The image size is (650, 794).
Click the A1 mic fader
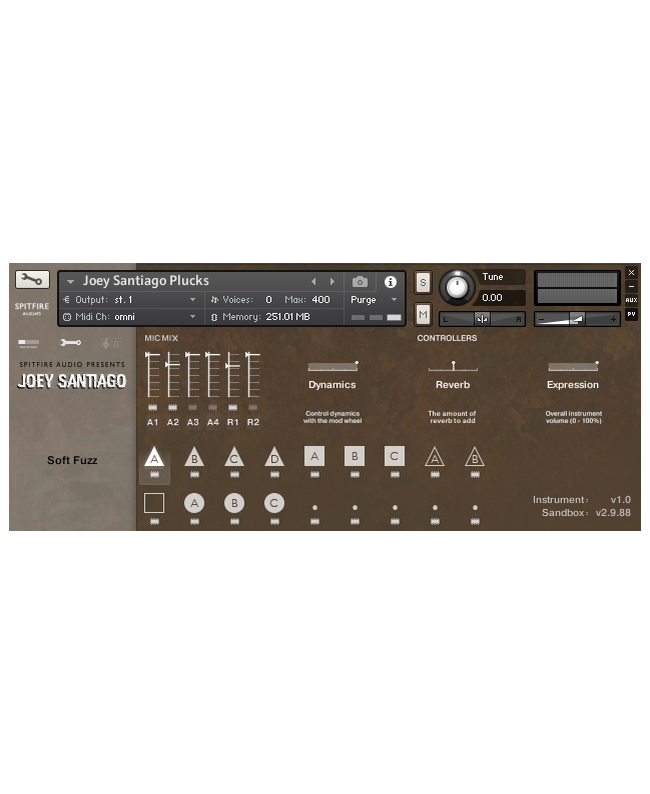pos(153,375)
